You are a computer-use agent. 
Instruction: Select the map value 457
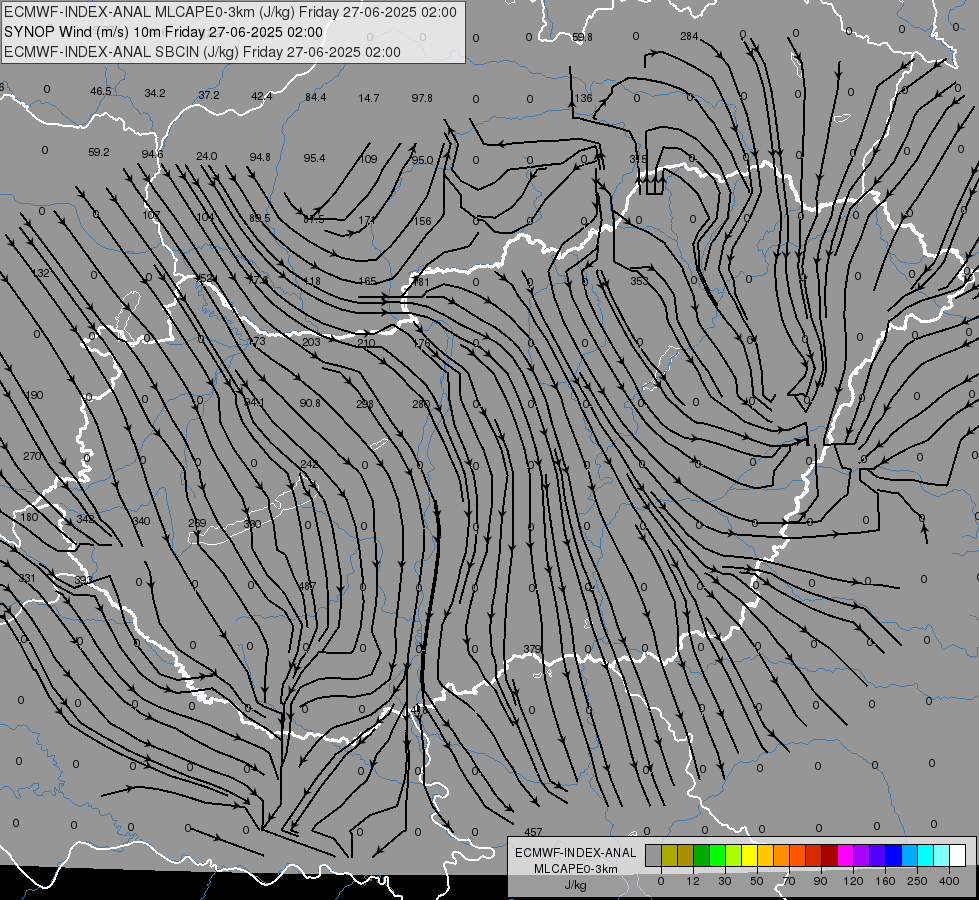click(533, 832)
